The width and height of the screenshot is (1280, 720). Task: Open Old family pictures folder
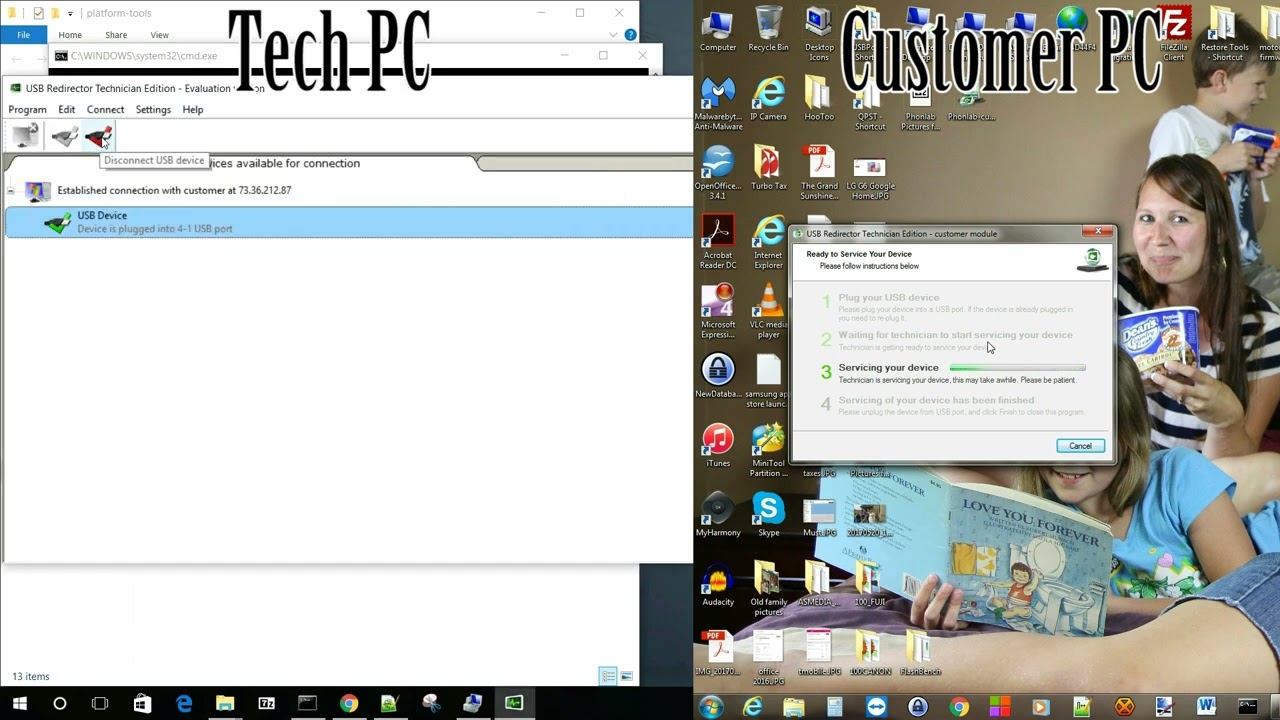[x=768, y=588]
